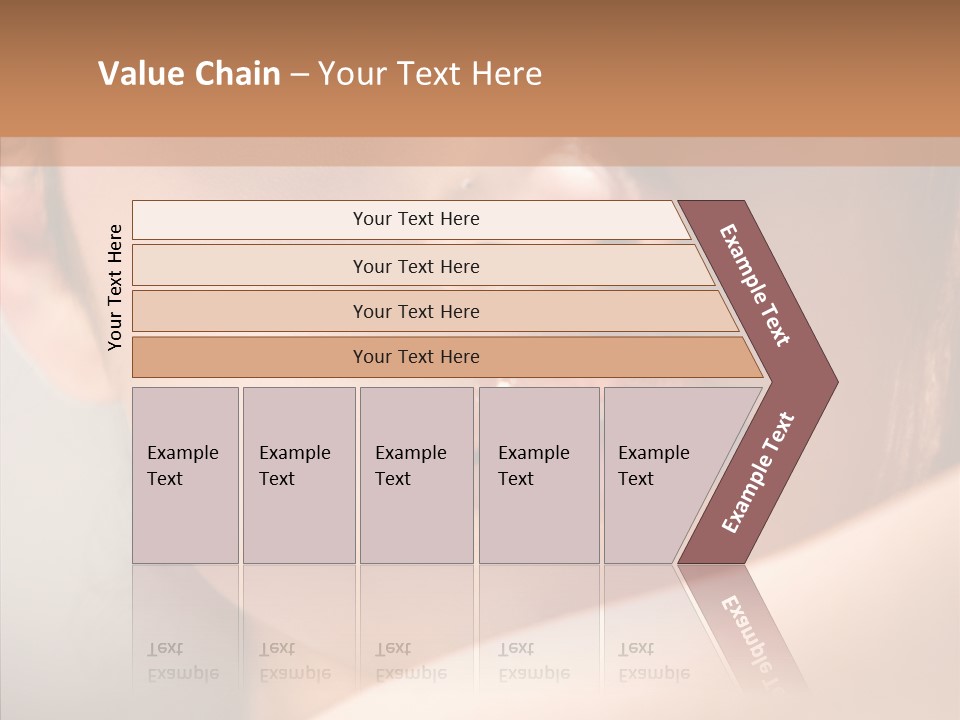This screenshot has width=960, height=720.
Task: Select the second 'Your Text Here' bar
Action: click(423, 266)
